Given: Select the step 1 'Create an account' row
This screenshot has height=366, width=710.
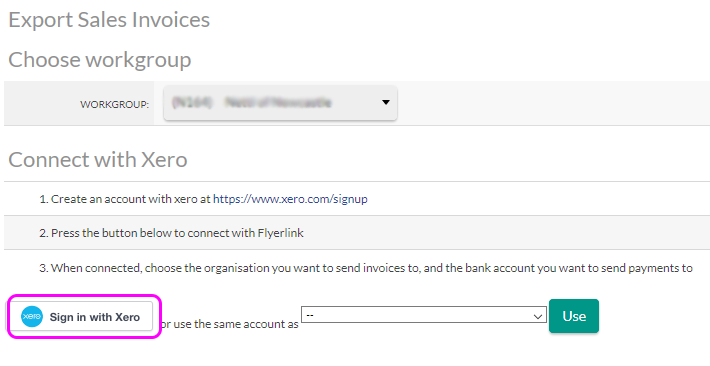Looking at the screenshot, I should 357,199.
